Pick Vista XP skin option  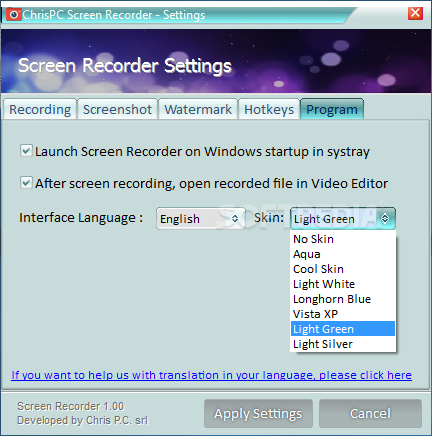(343, 314)
